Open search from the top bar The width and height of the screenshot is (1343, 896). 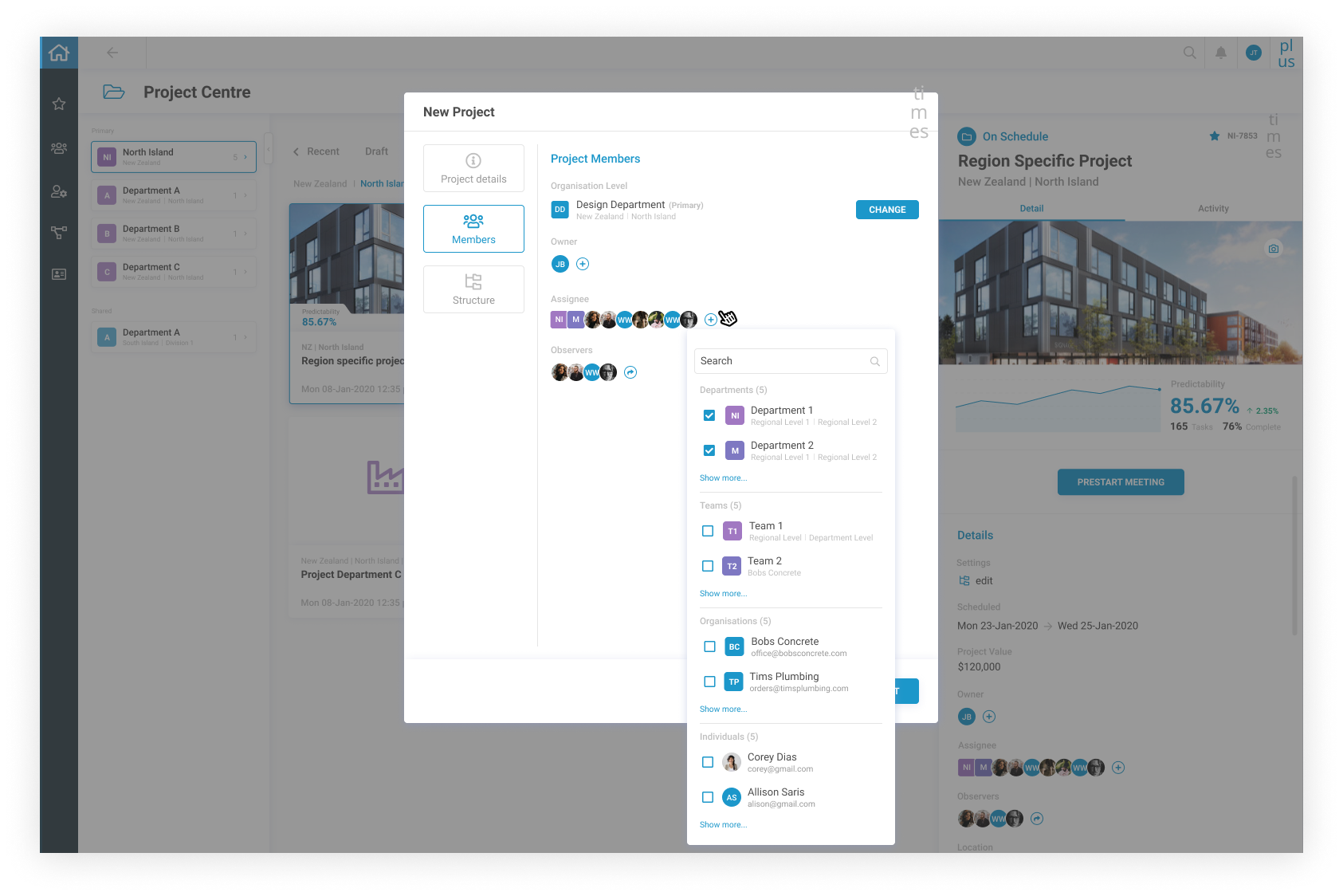click(1189, 53)
